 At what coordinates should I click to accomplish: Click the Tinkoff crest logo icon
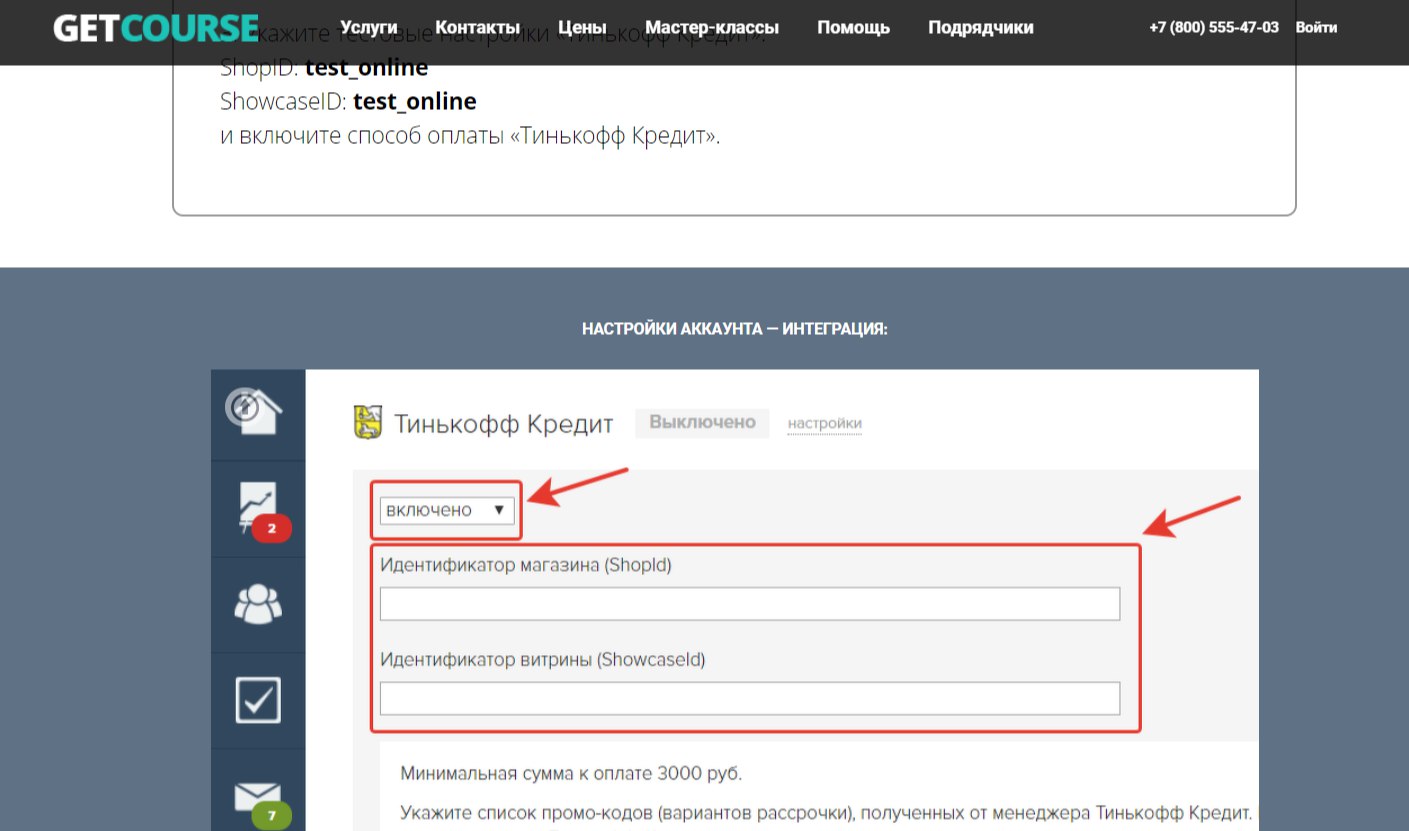pyautogui.click(x=369, y=423)
